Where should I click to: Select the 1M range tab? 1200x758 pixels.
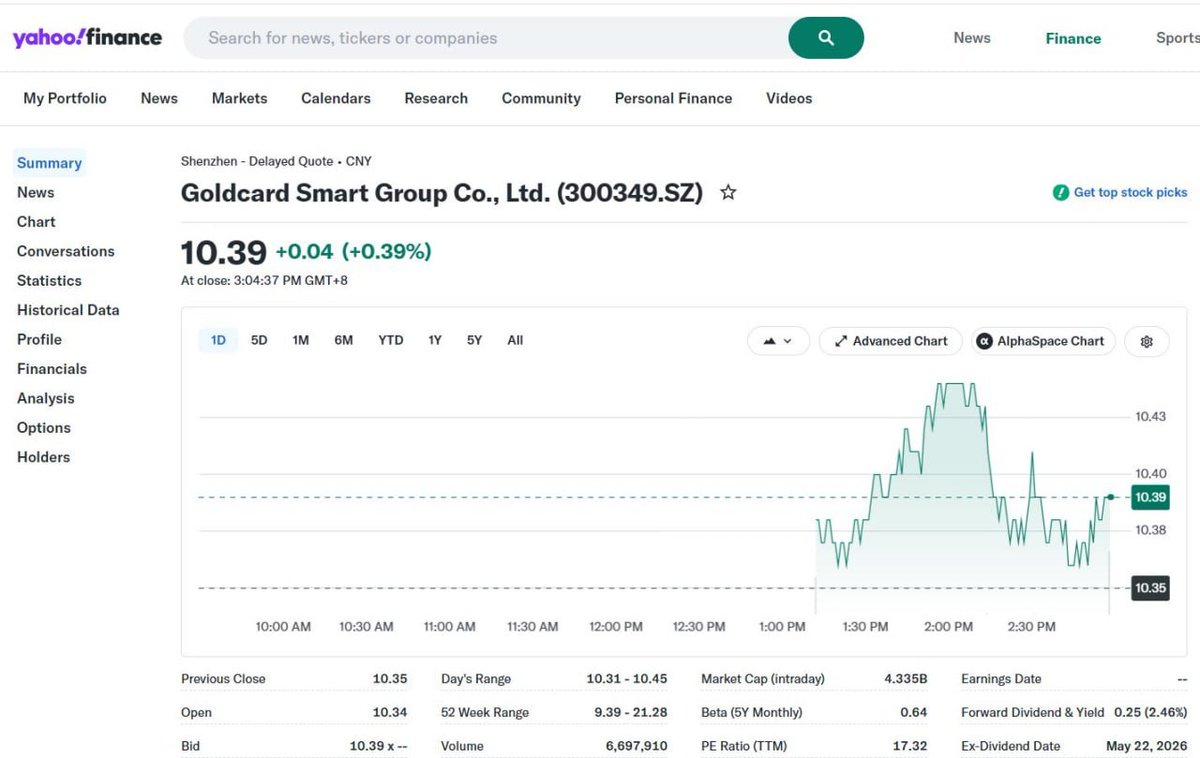[x=300, y=340]
